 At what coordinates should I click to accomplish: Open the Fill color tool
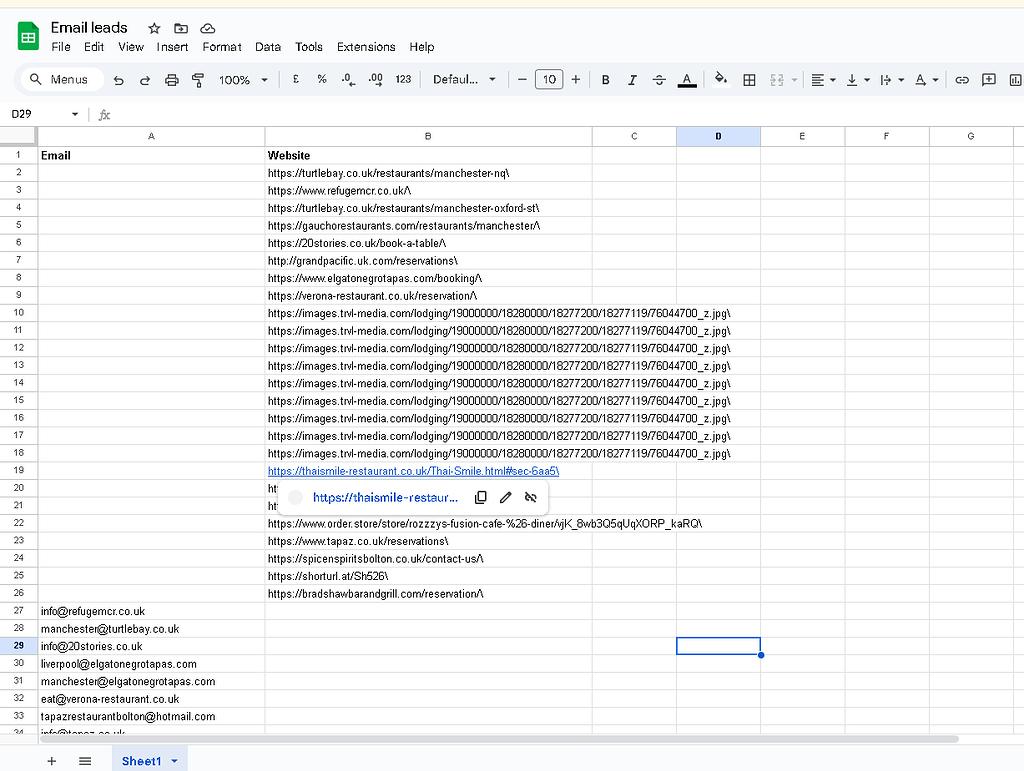pos(721,79)
